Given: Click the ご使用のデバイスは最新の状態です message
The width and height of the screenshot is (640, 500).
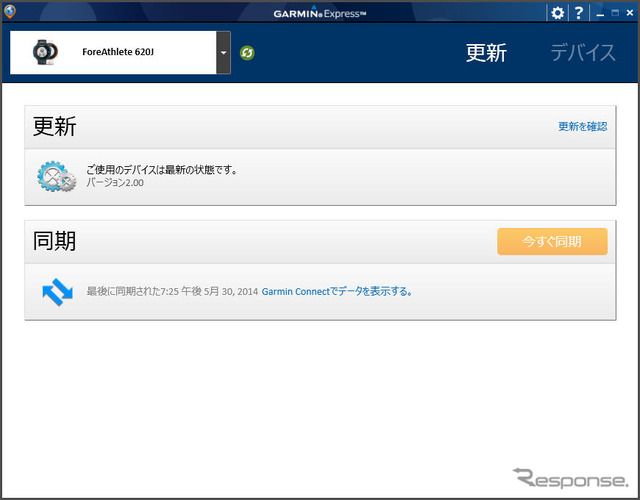Looking at the screenshot, I should click(x=162, y=169).
